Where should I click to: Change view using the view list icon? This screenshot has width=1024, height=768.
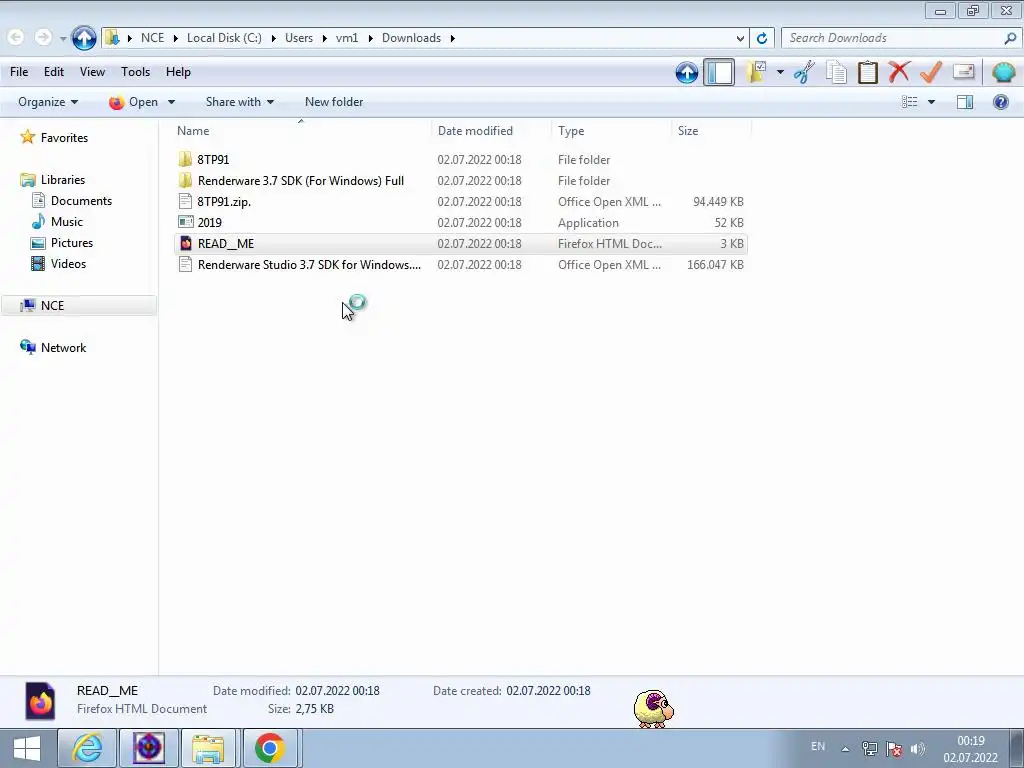[910, 102]
